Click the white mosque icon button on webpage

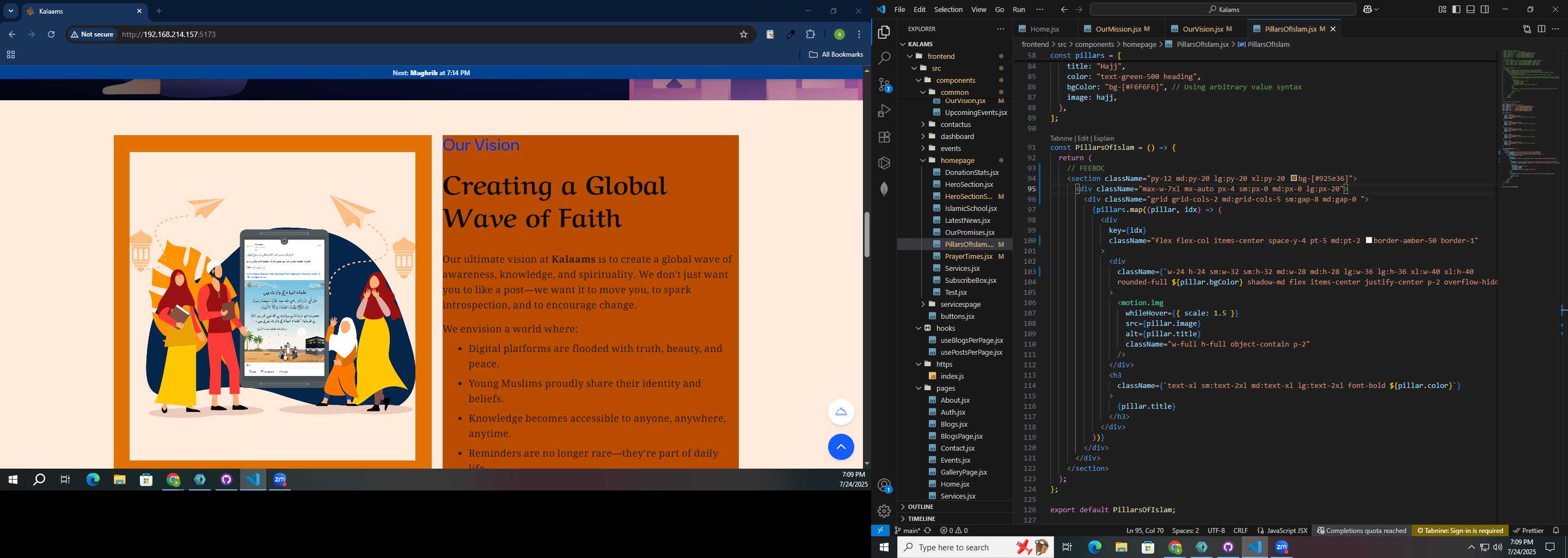click(841, 412)
